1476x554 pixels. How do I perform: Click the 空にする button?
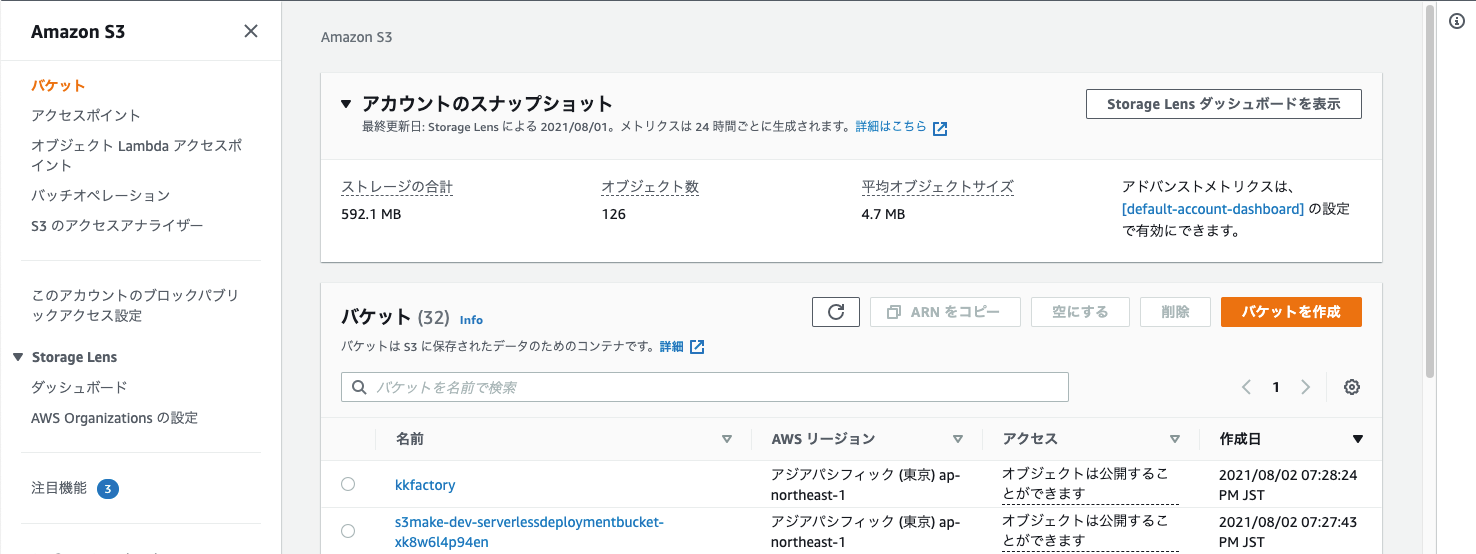pyautogui.click(x=1080, y=312)
